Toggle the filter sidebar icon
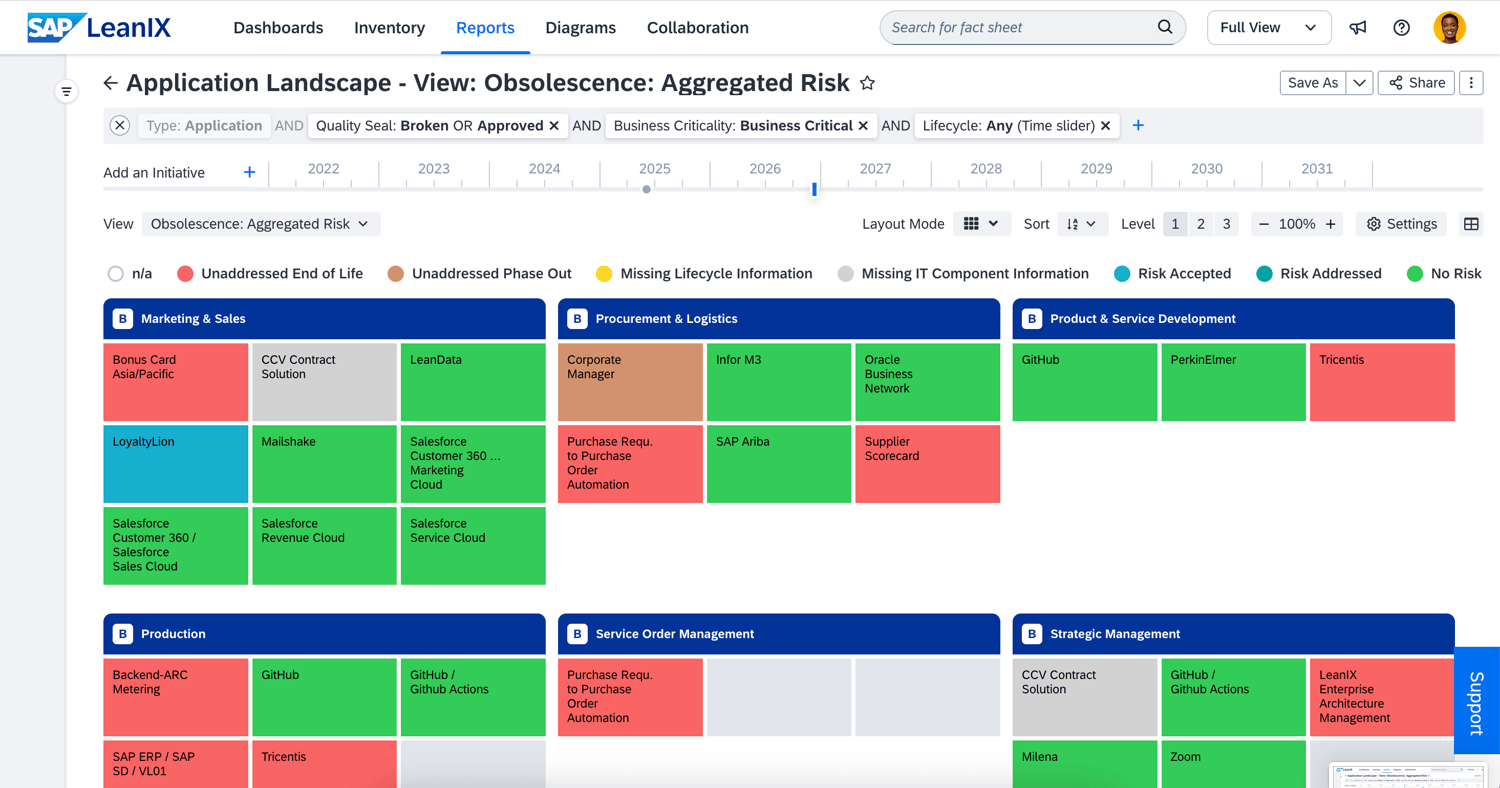This screenshot has height=788, width=1500. click(x=67, y=92)
